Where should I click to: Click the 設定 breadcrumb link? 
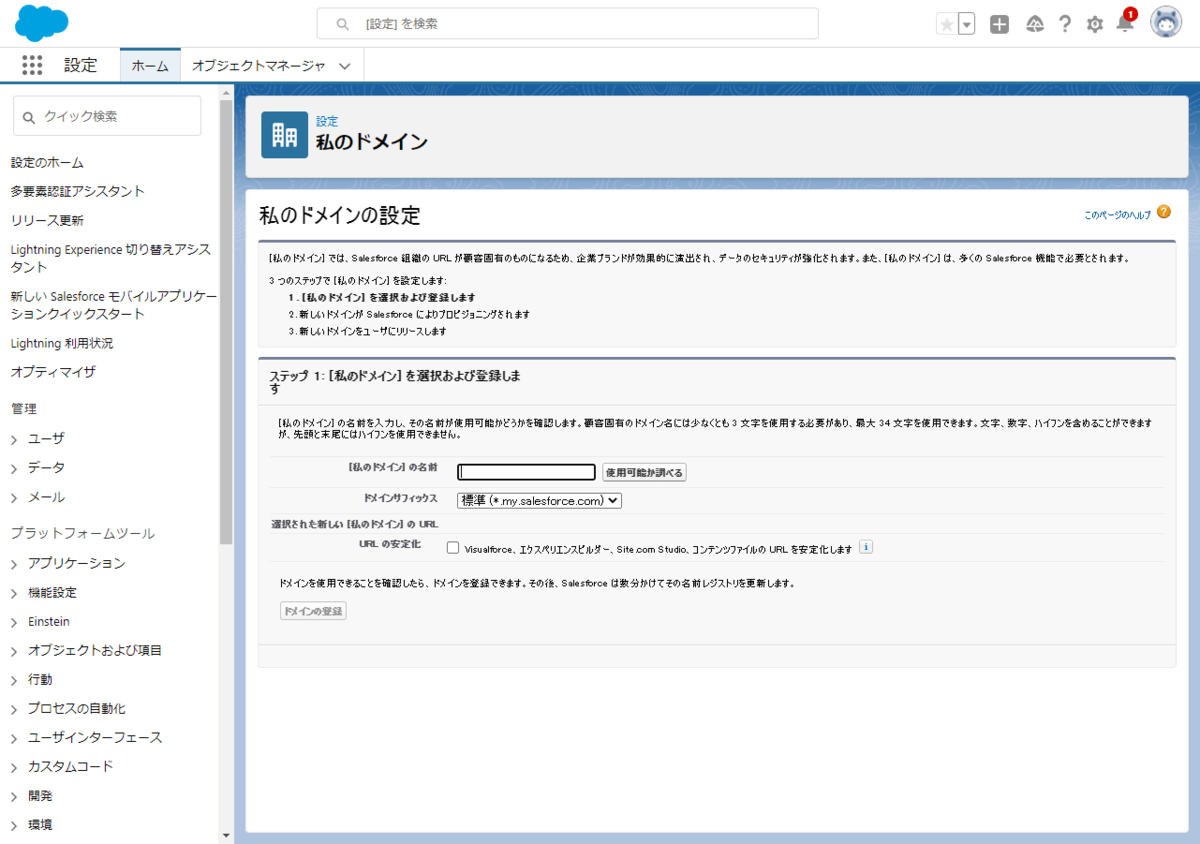(x=327, y=121)
